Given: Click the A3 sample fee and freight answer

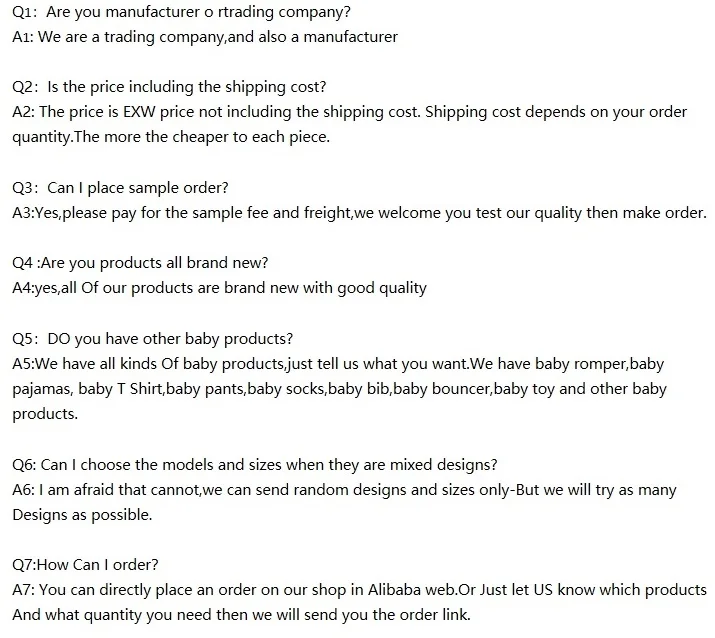Looking at the screenshot, I should [359, 212].
